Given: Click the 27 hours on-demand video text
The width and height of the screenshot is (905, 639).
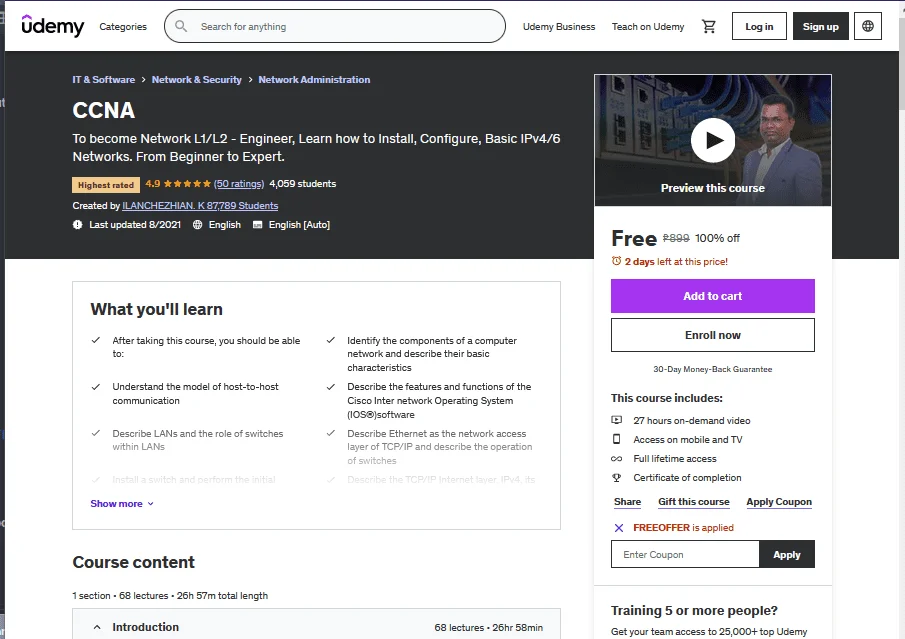Looking at the screenshot, I should click(691, 420).
